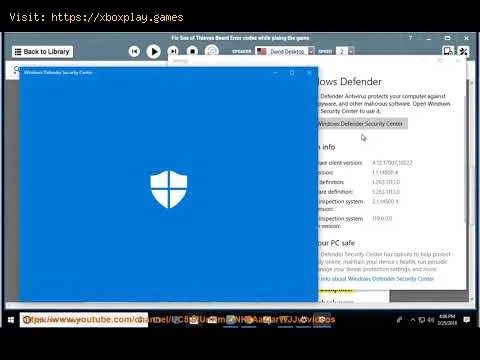Screen dimensions: 480x360
Task: Open the taskbar network icon
Action: (x=422, y=320)
